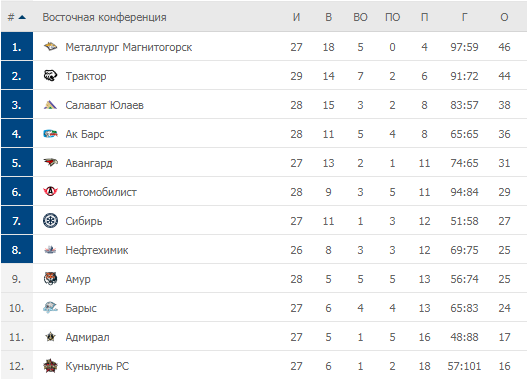Click the highlighted rank 1 cell
The width and height of the screenshot is (527, 379).
17,46
